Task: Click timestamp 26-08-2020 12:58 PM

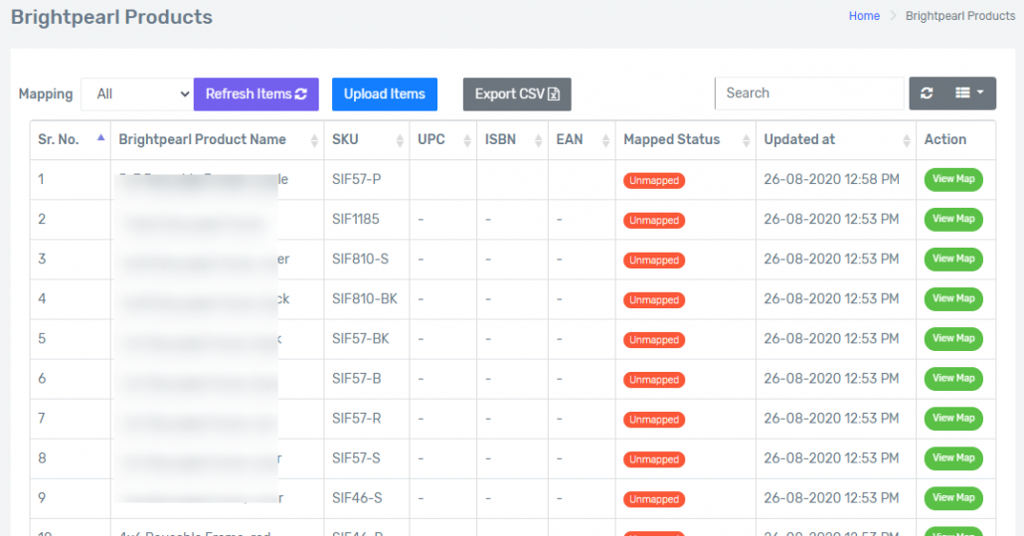Action: tap(831, 180)
